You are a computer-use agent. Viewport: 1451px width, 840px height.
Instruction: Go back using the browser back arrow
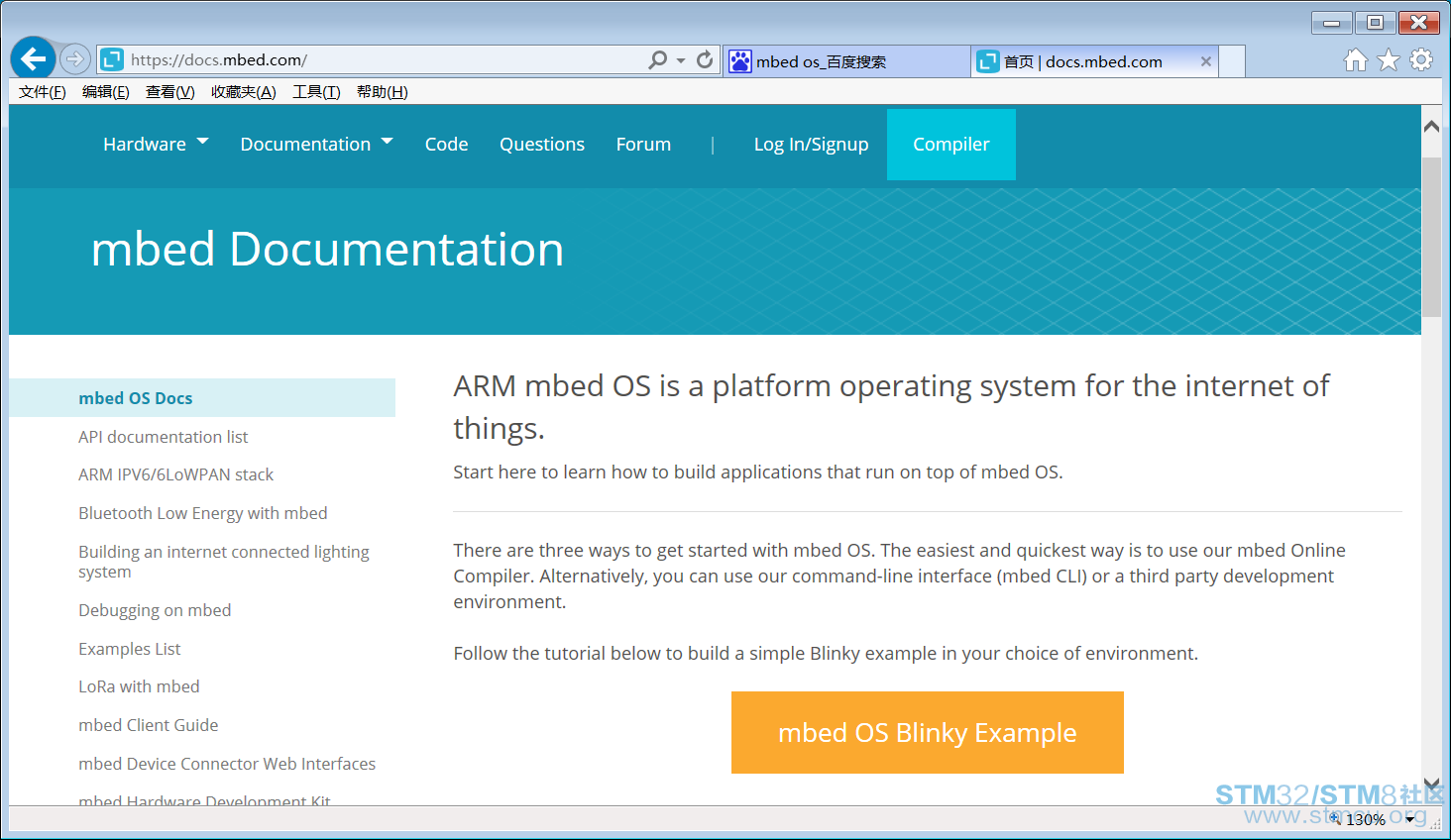(x=33, y=59)
